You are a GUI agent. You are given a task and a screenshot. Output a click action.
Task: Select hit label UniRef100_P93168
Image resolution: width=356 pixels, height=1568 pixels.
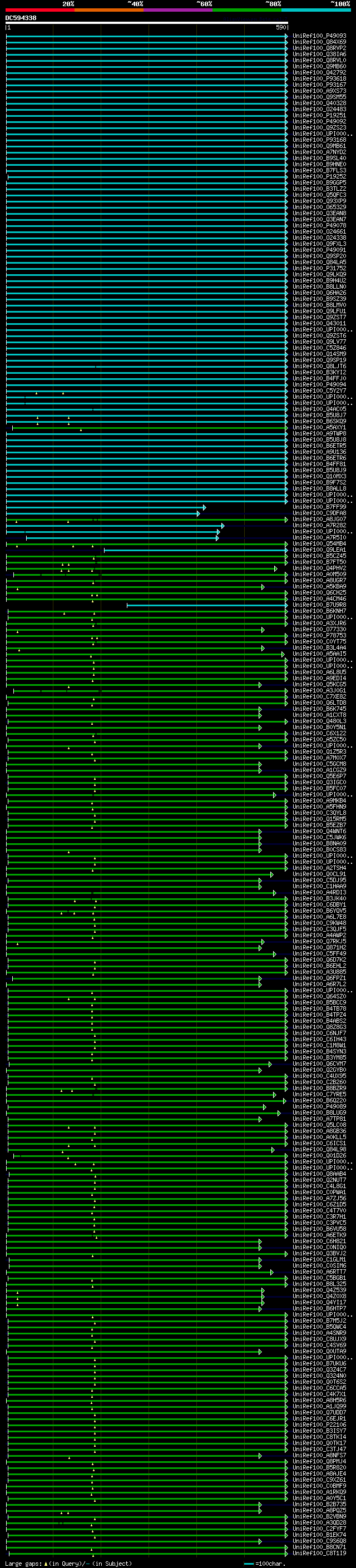319,140
